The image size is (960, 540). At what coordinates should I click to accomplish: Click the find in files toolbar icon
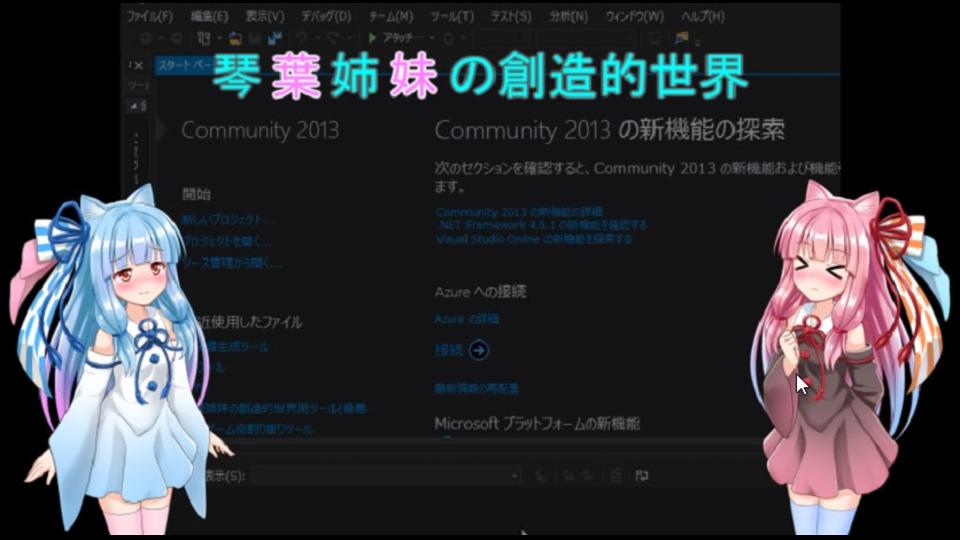[681, 39]
